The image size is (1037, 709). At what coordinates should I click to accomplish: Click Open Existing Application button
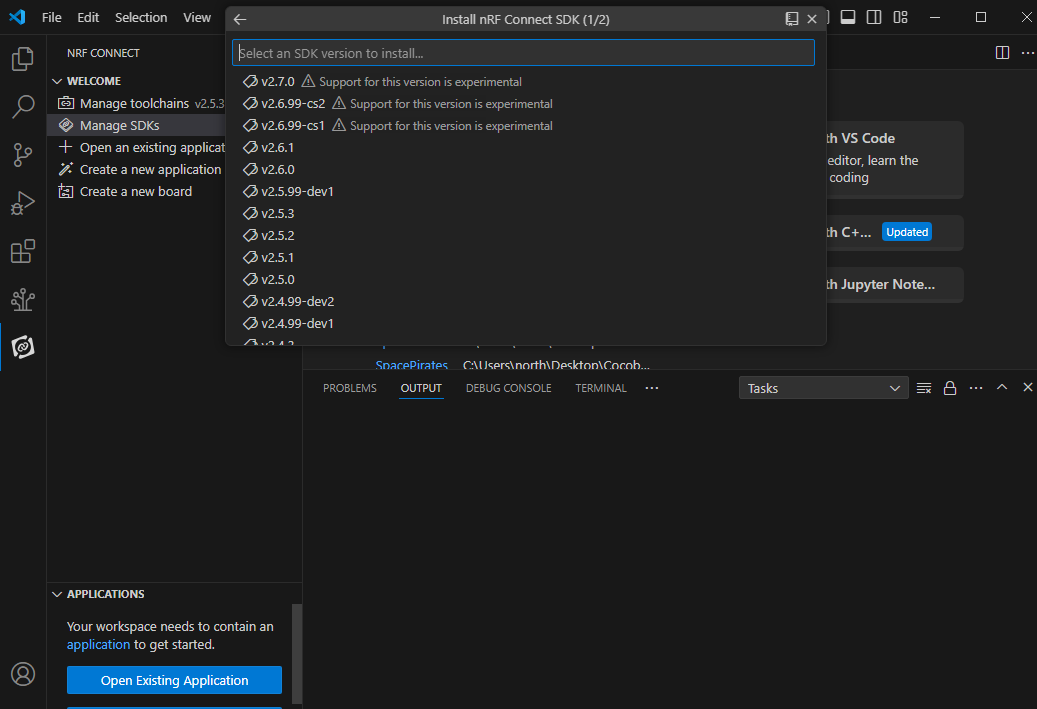pos(174,680)
